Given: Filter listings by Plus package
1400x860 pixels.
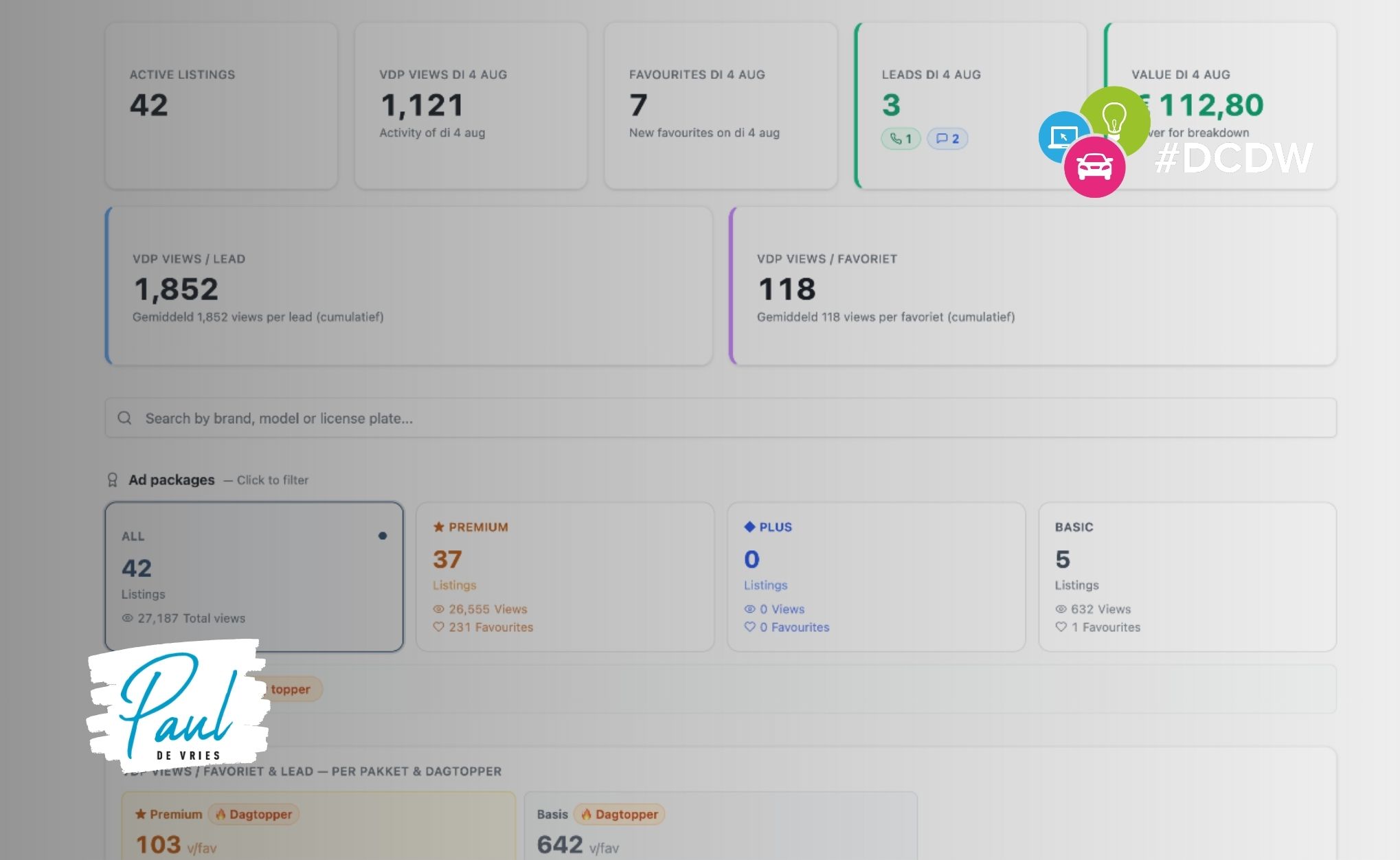Looking at the screenshot, I should [876, 576].
